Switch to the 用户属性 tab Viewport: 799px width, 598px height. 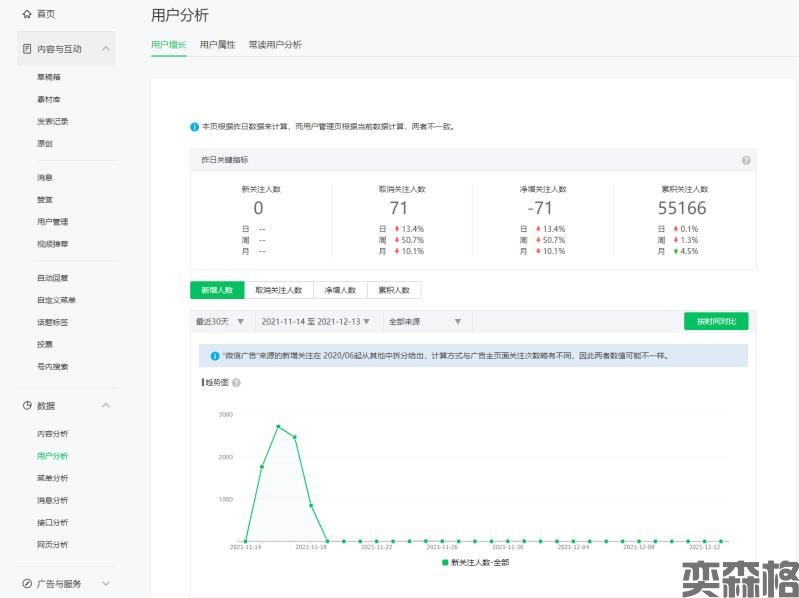point(217,45)
